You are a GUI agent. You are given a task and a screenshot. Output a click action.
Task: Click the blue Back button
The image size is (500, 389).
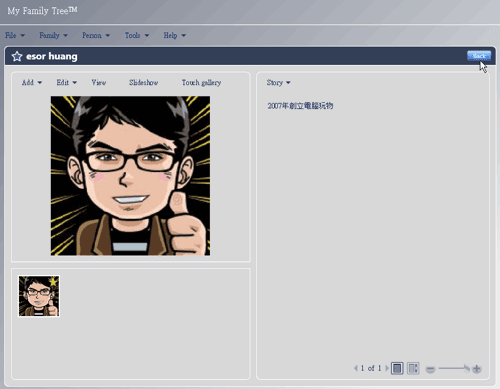479,56
